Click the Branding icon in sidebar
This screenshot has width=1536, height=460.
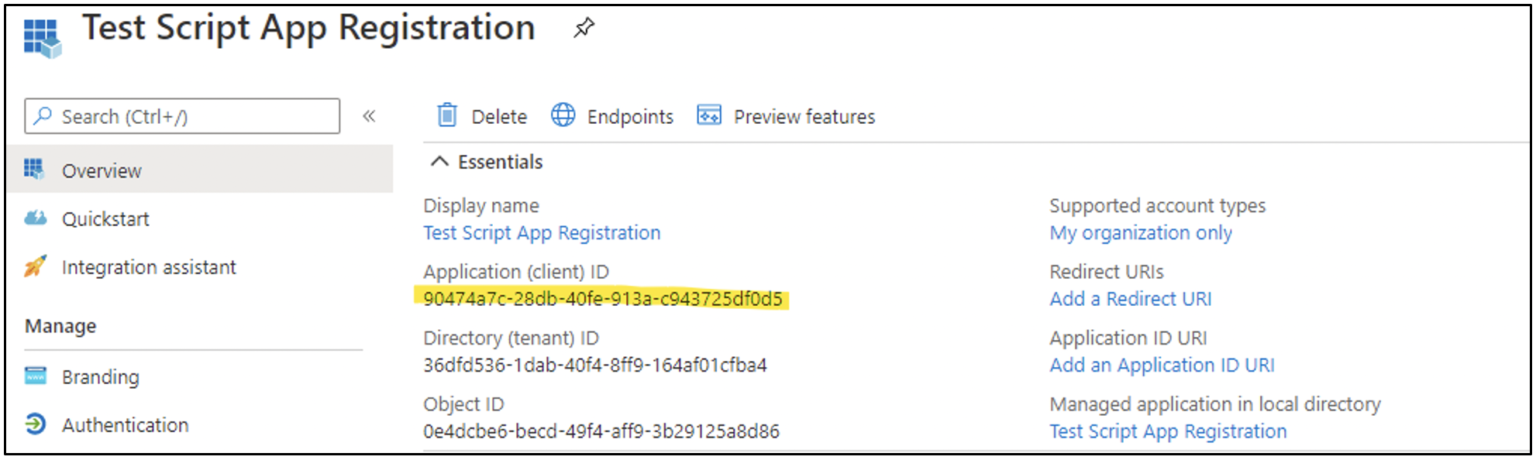click(x=35, y=377)
